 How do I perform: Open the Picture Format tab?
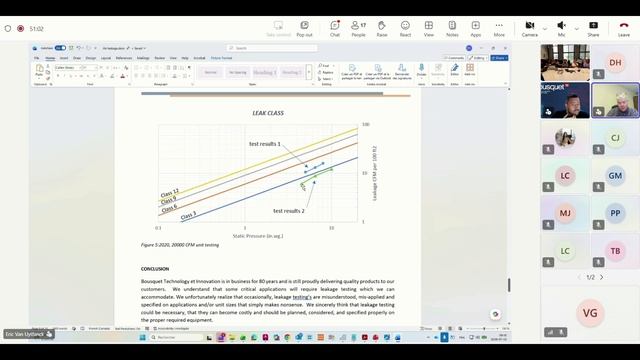click(221, 58)
